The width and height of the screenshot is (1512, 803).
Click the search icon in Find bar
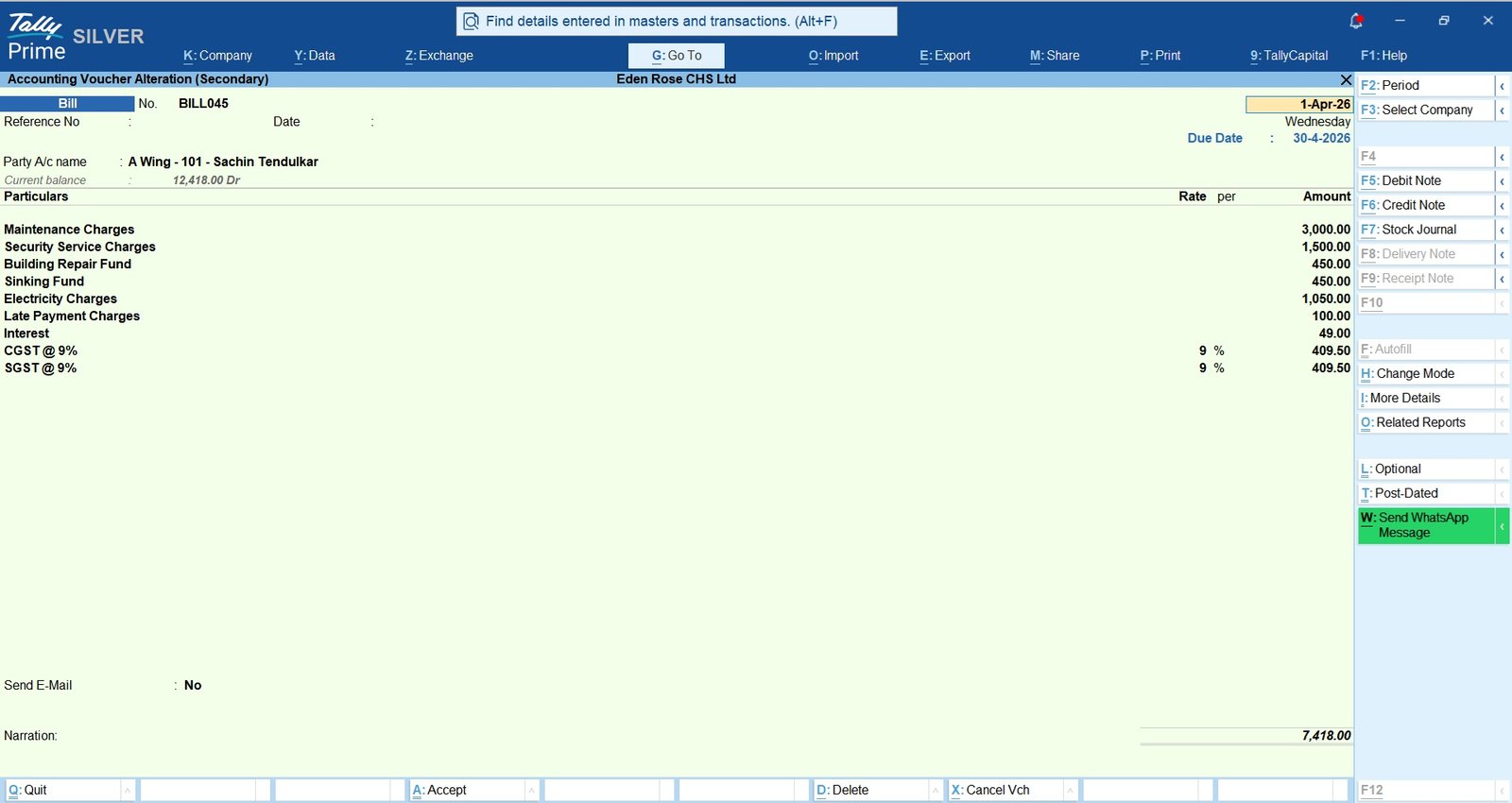(471, 21)
